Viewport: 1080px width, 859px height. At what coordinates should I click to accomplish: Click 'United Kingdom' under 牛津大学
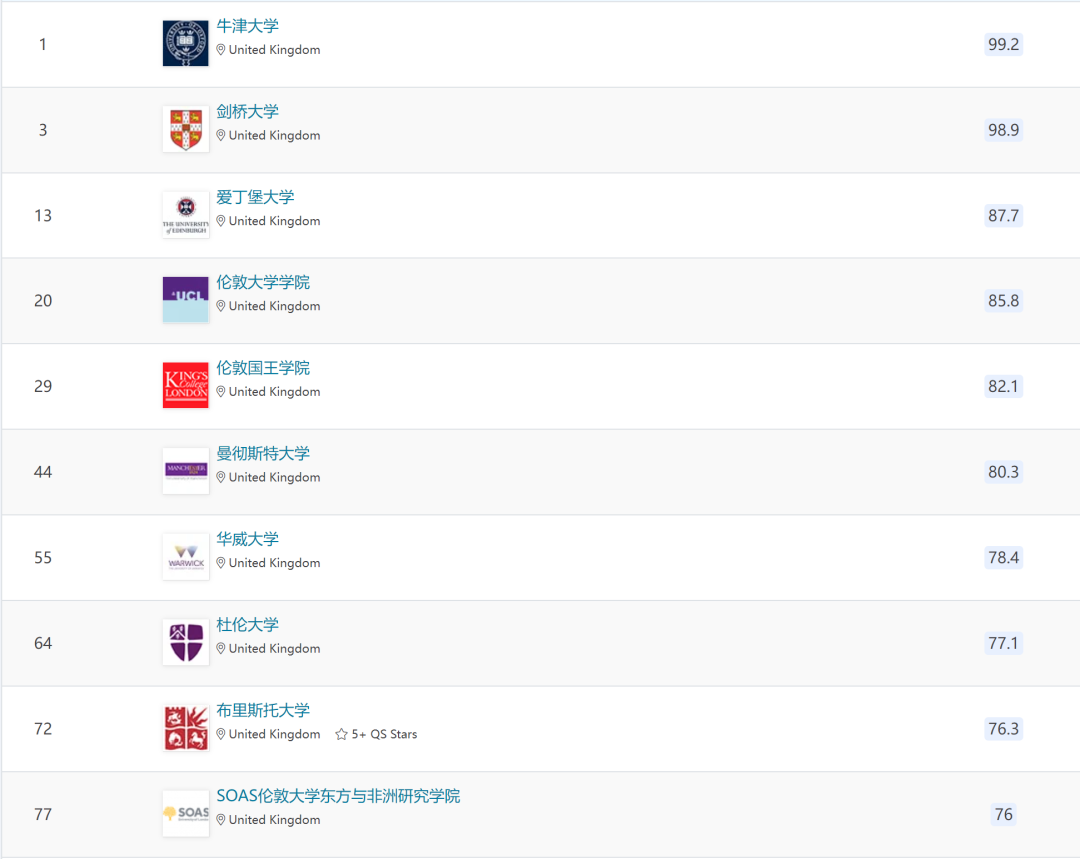click(274, 50)
